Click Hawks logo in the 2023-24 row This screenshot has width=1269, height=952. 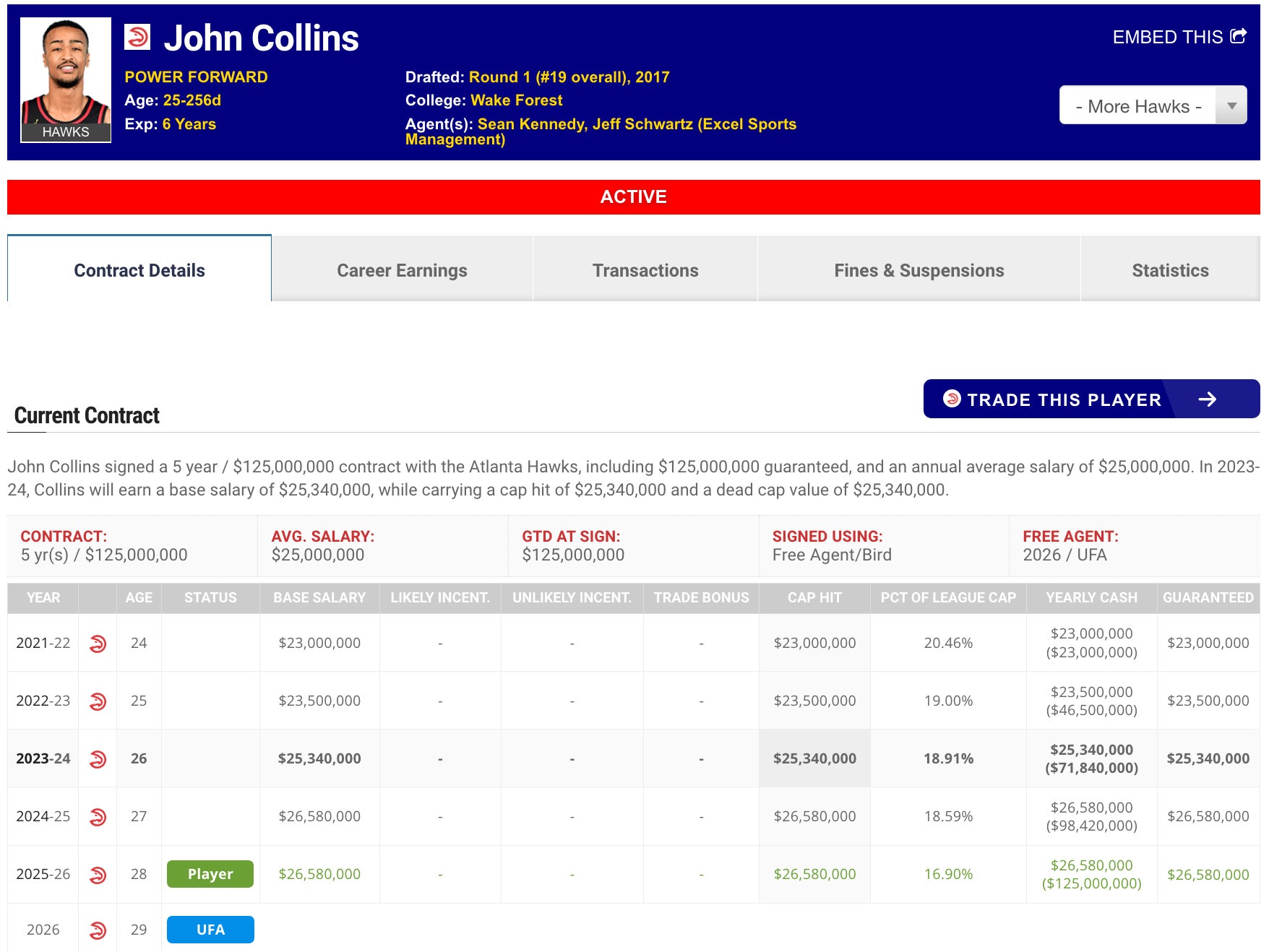[x=98, y=758]
